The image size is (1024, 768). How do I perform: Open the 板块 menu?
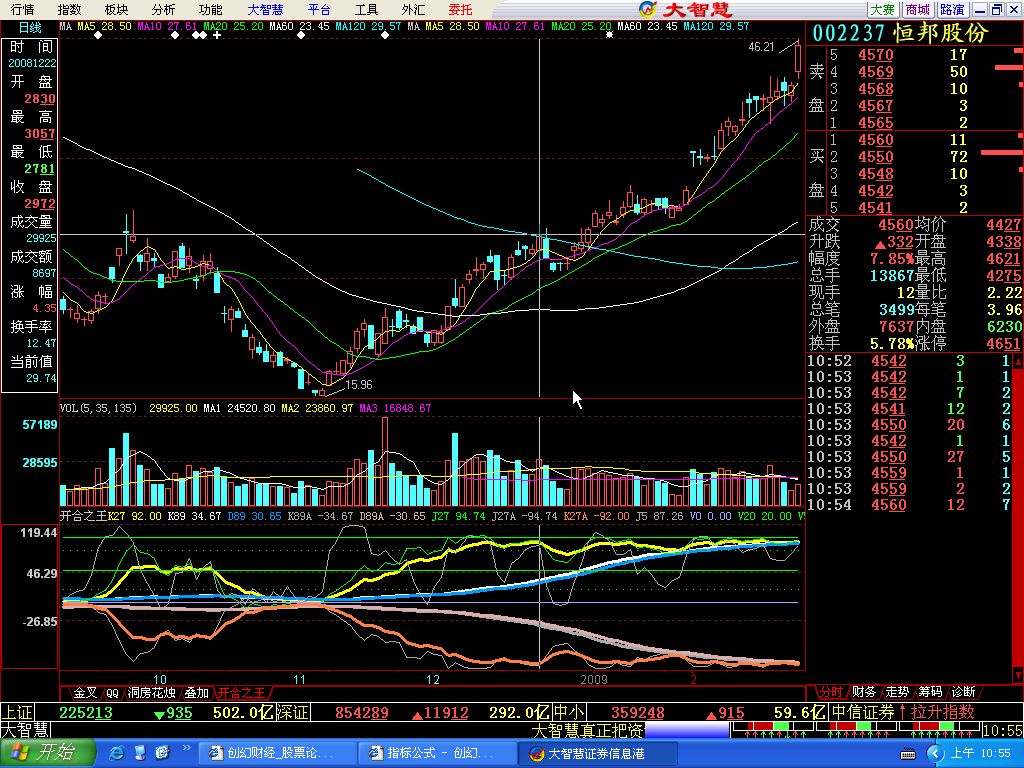click(116, 9)
